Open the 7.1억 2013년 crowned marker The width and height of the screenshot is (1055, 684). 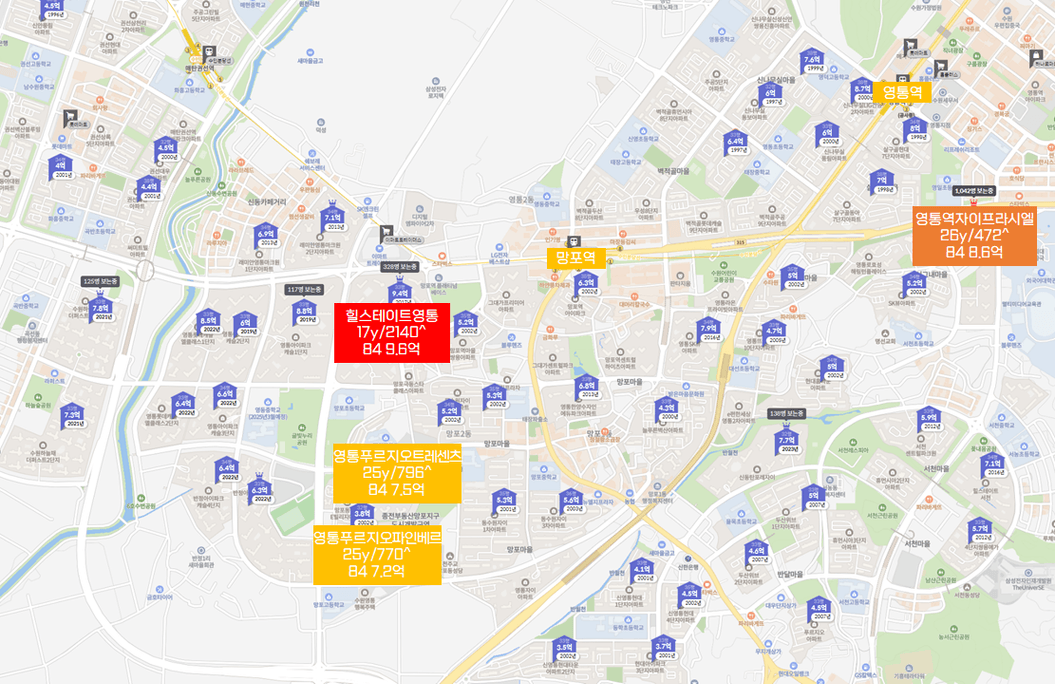click(333, 219)
